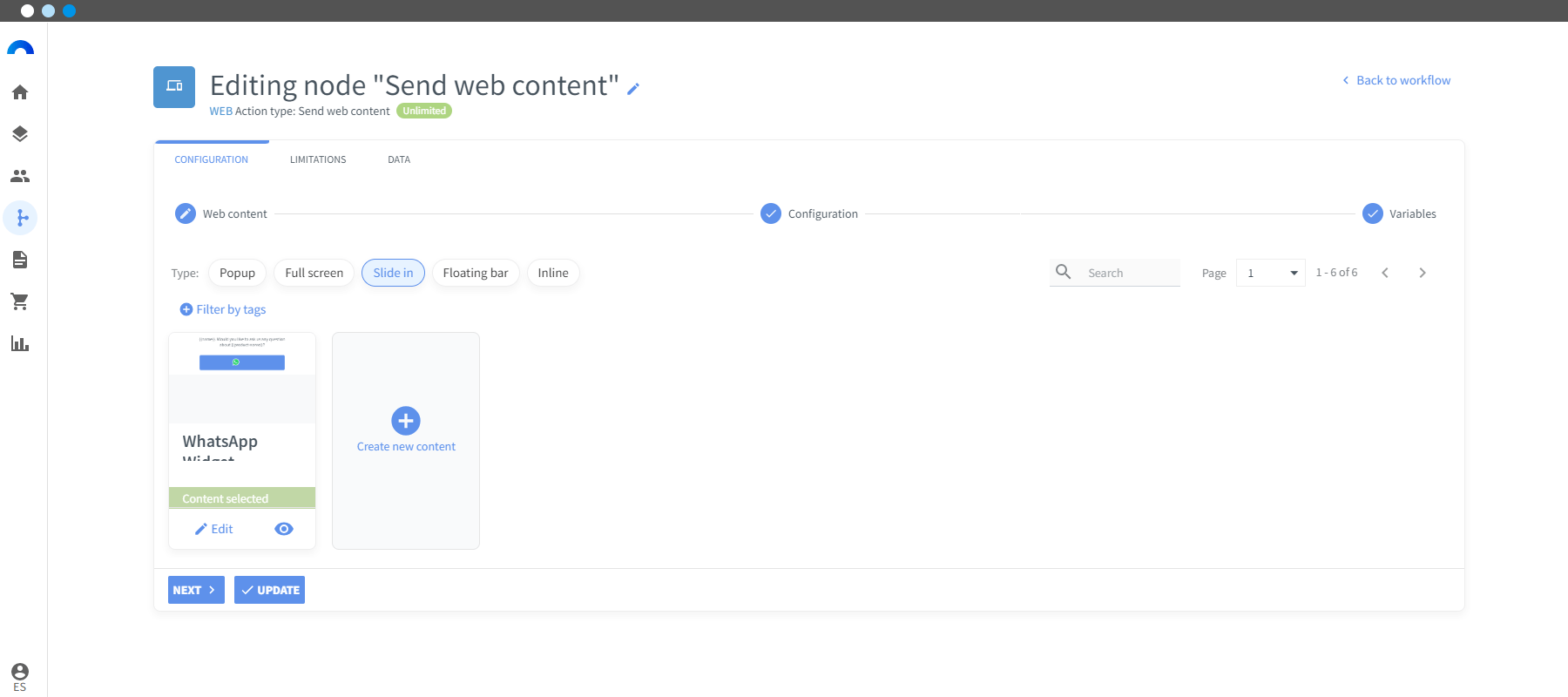Click the pencil icon to rename node

pyautogui.click(x=633, y=89)
